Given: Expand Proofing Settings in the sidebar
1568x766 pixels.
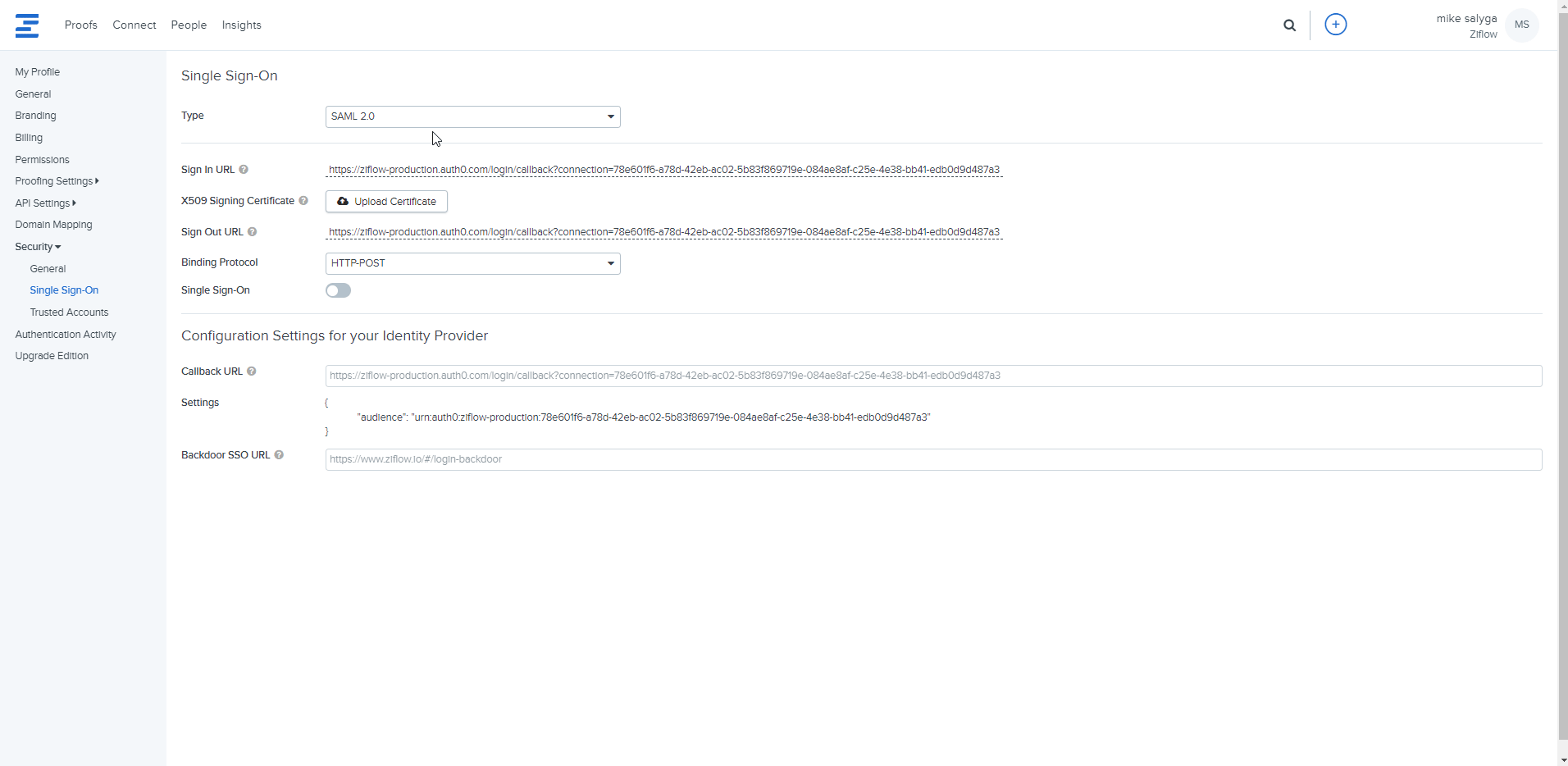Looking at the screenshot, I should 57,181.
